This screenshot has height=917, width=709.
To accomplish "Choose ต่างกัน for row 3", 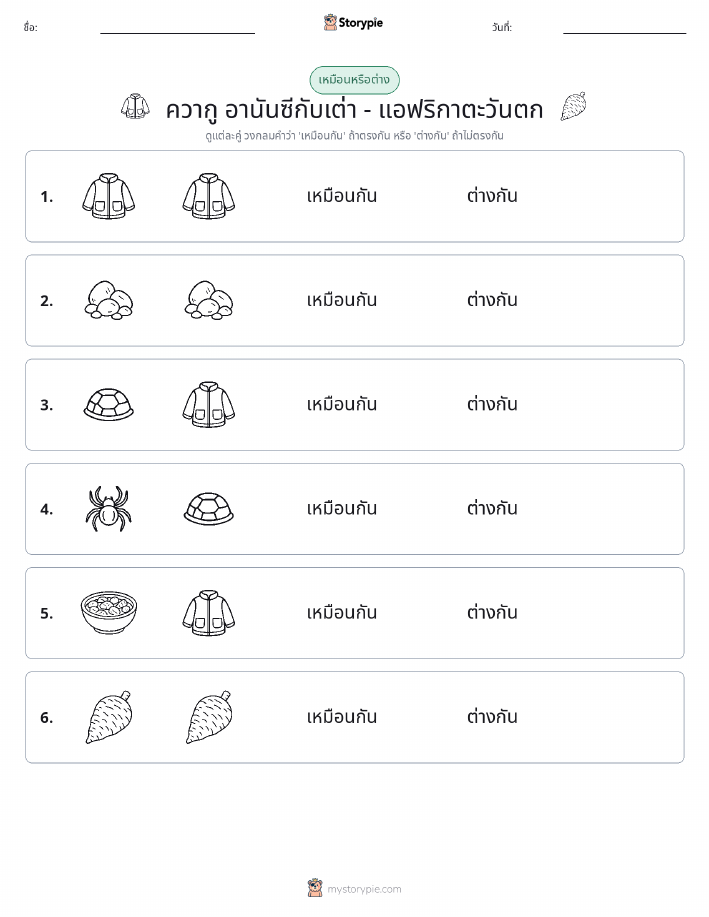I will point(492,404).
